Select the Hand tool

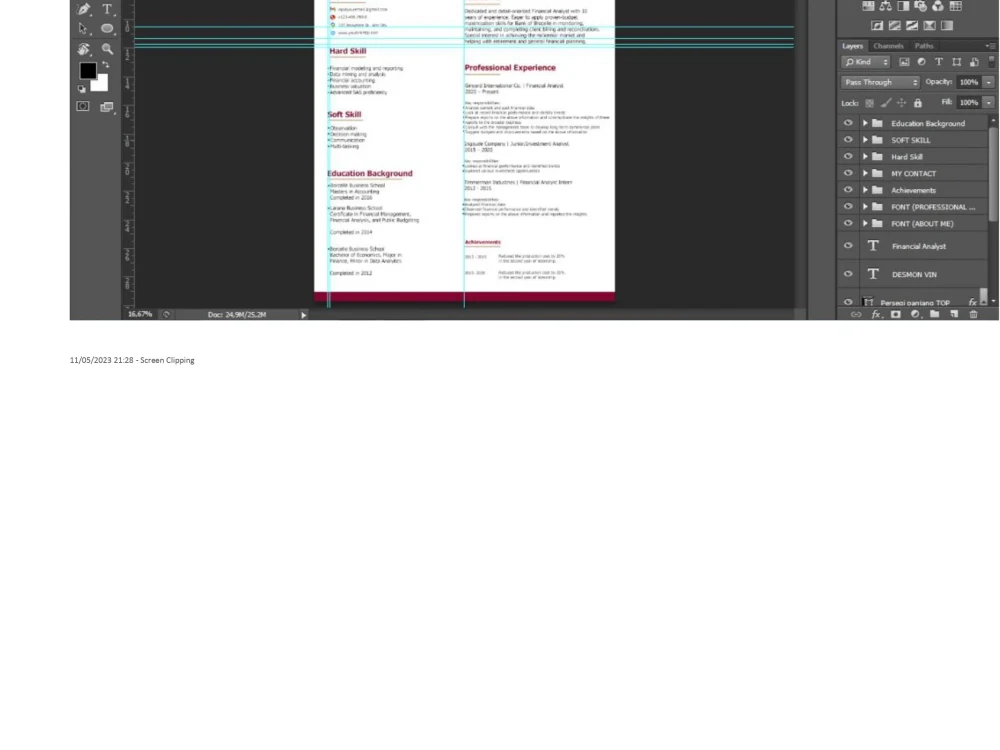(x=84, y=49)
